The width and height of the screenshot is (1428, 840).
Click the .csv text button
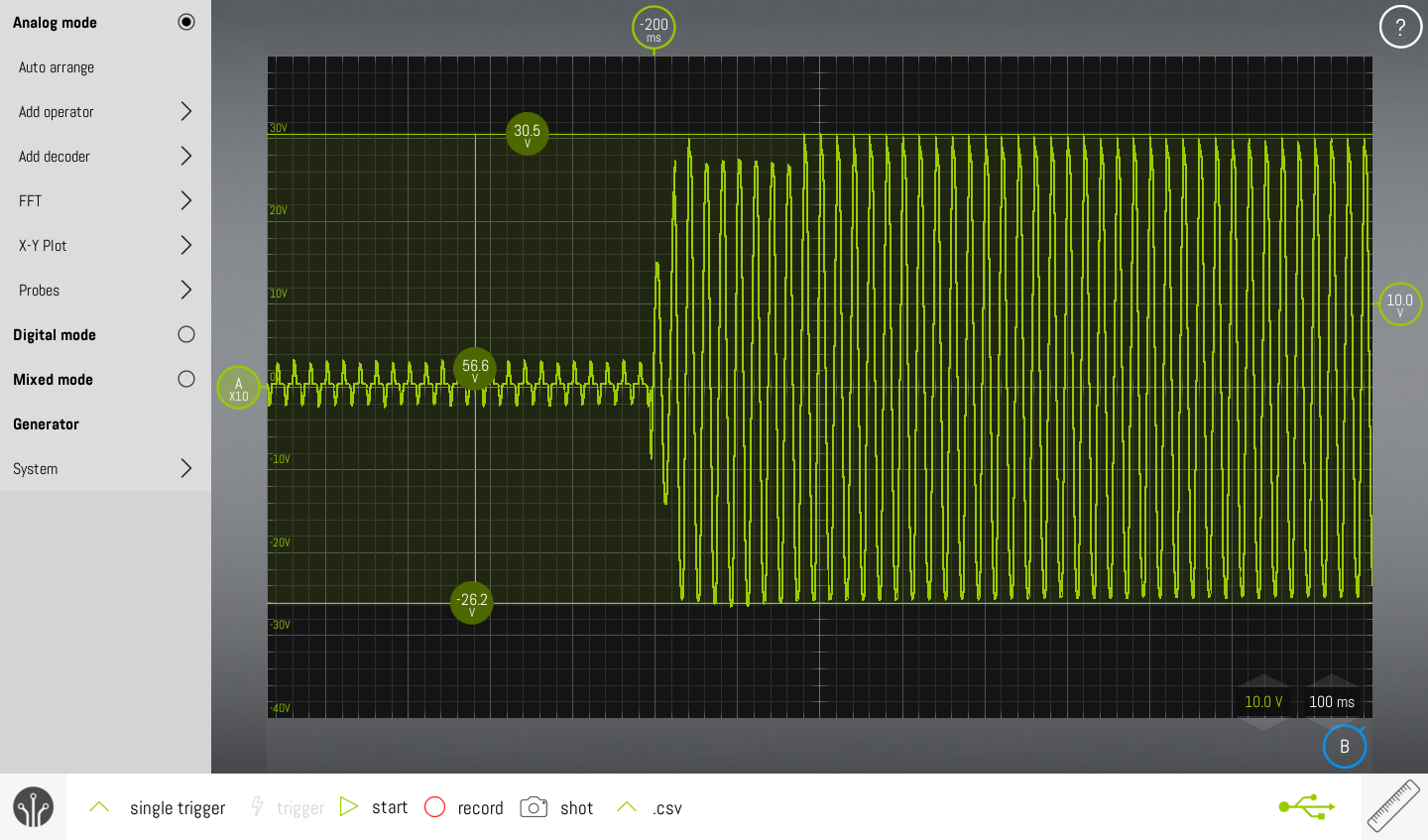[x=667, y=808]
